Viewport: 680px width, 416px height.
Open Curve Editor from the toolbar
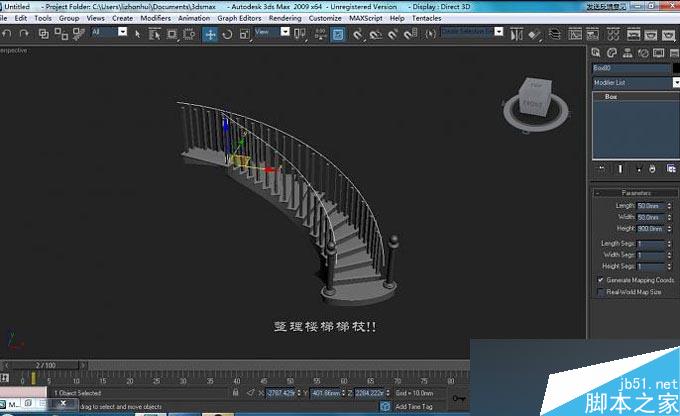click(575, 34)
